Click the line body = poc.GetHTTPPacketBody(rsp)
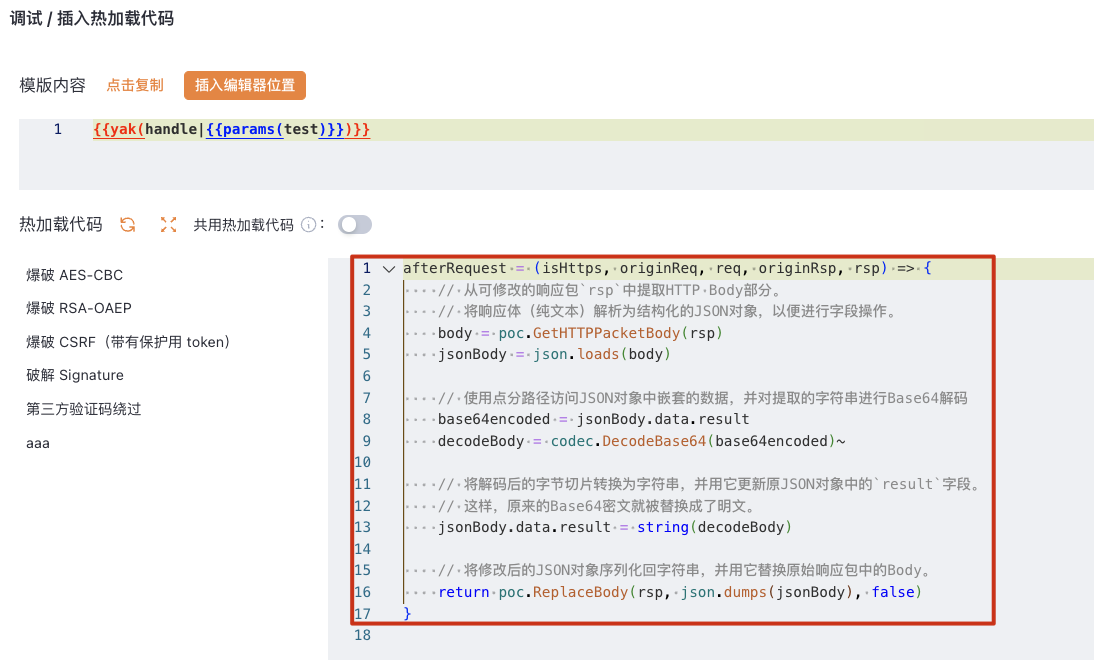1094x660 pixels. click(x=580, y=333)
